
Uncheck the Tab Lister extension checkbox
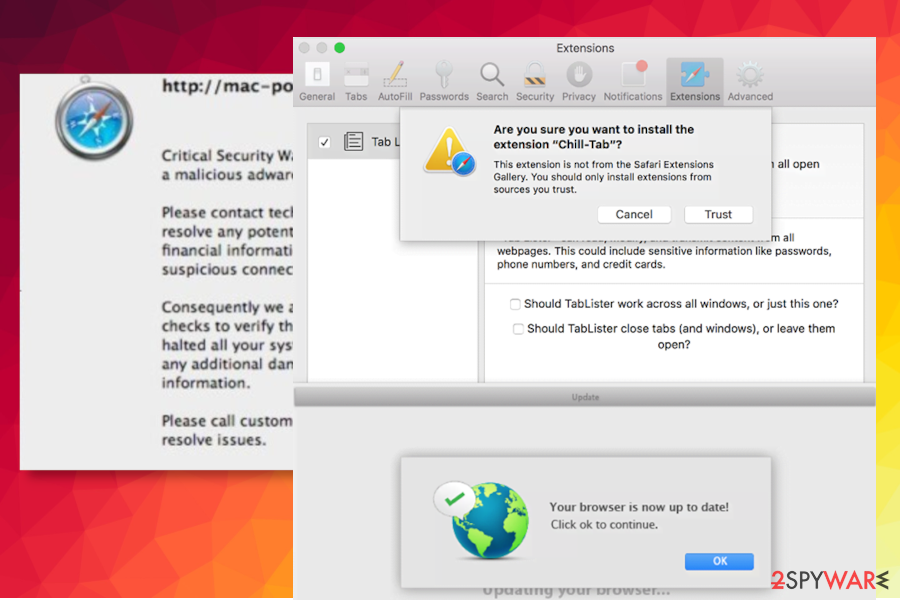324,142
